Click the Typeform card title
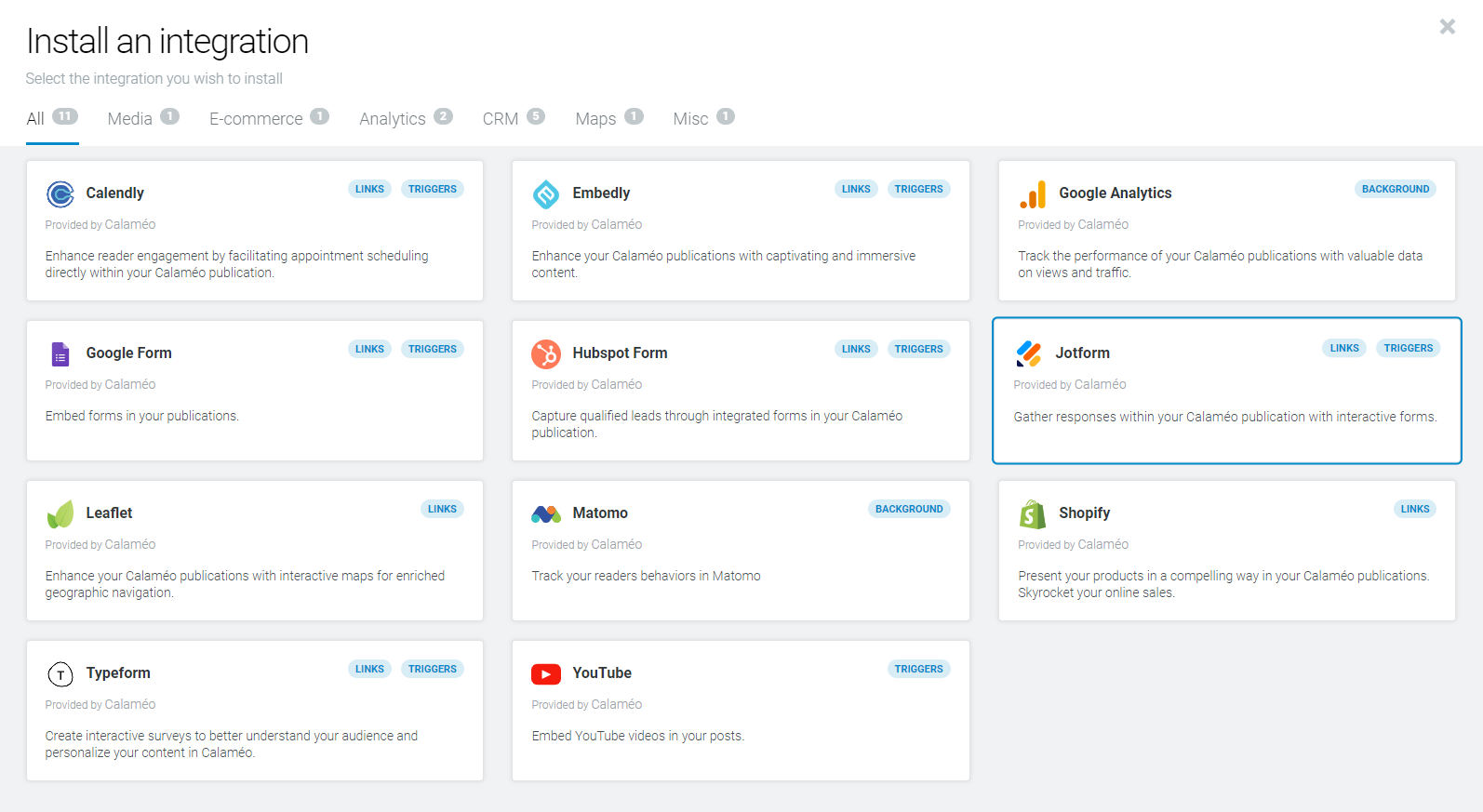 coord(118,672)
